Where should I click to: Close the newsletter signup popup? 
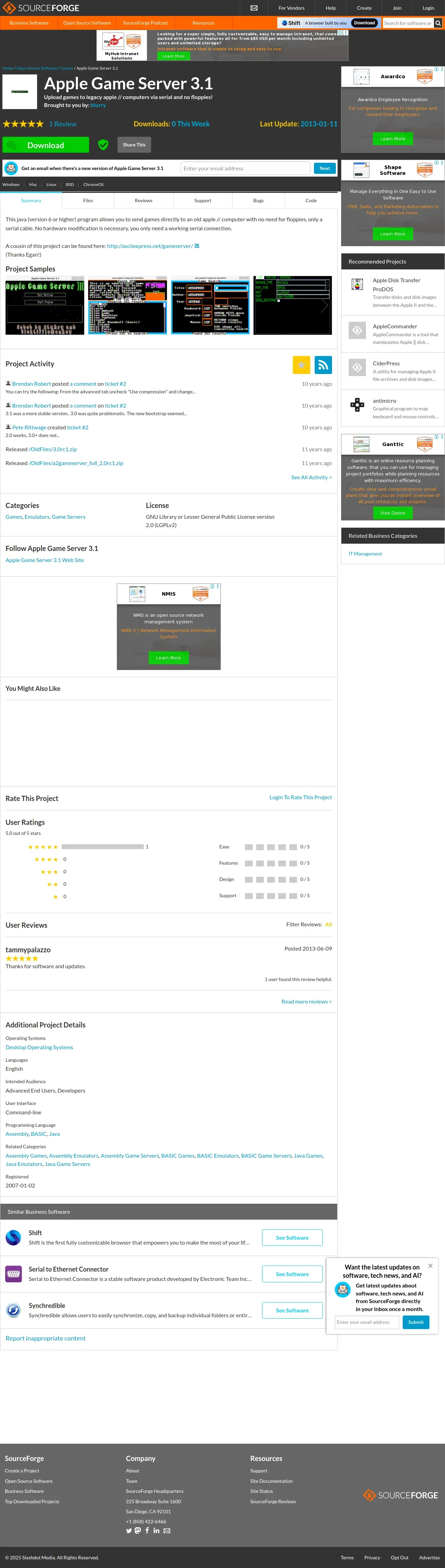pyautogui.click(x=430, y=1265)
